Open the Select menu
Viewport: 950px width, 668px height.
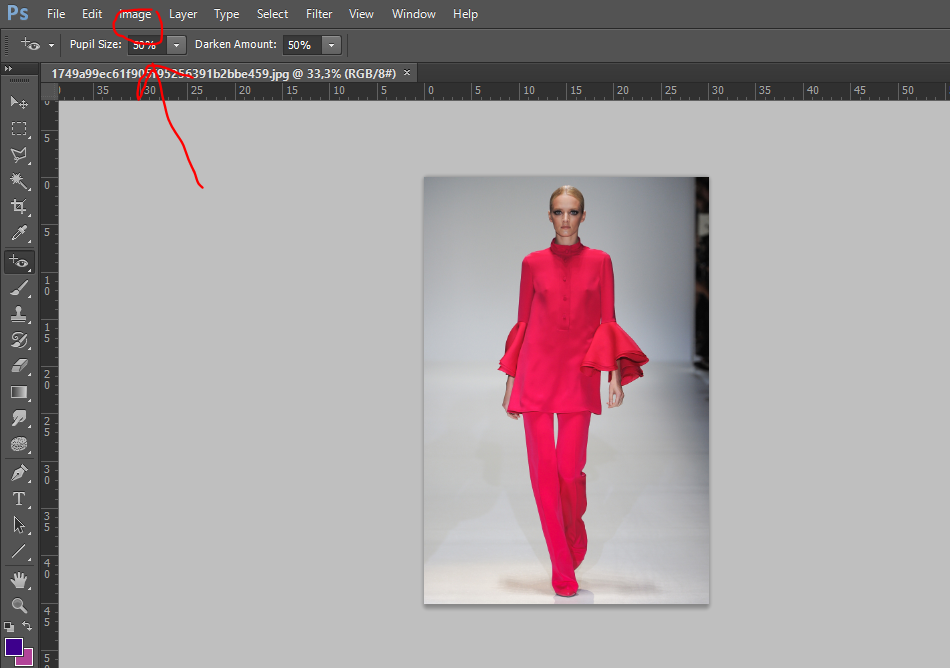[x=273, y=13]
